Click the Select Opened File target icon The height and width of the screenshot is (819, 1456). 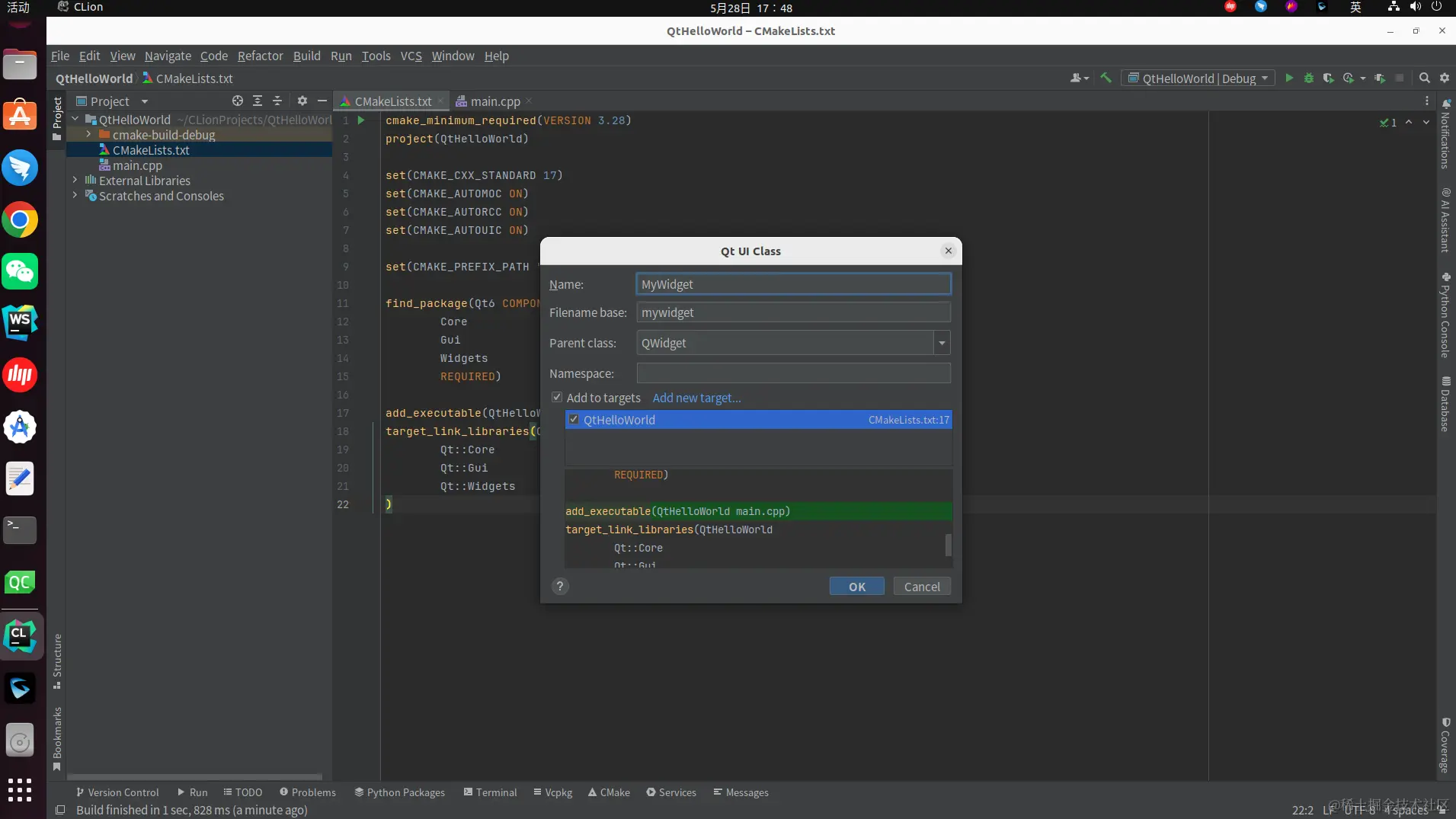[x=238, y=101]
